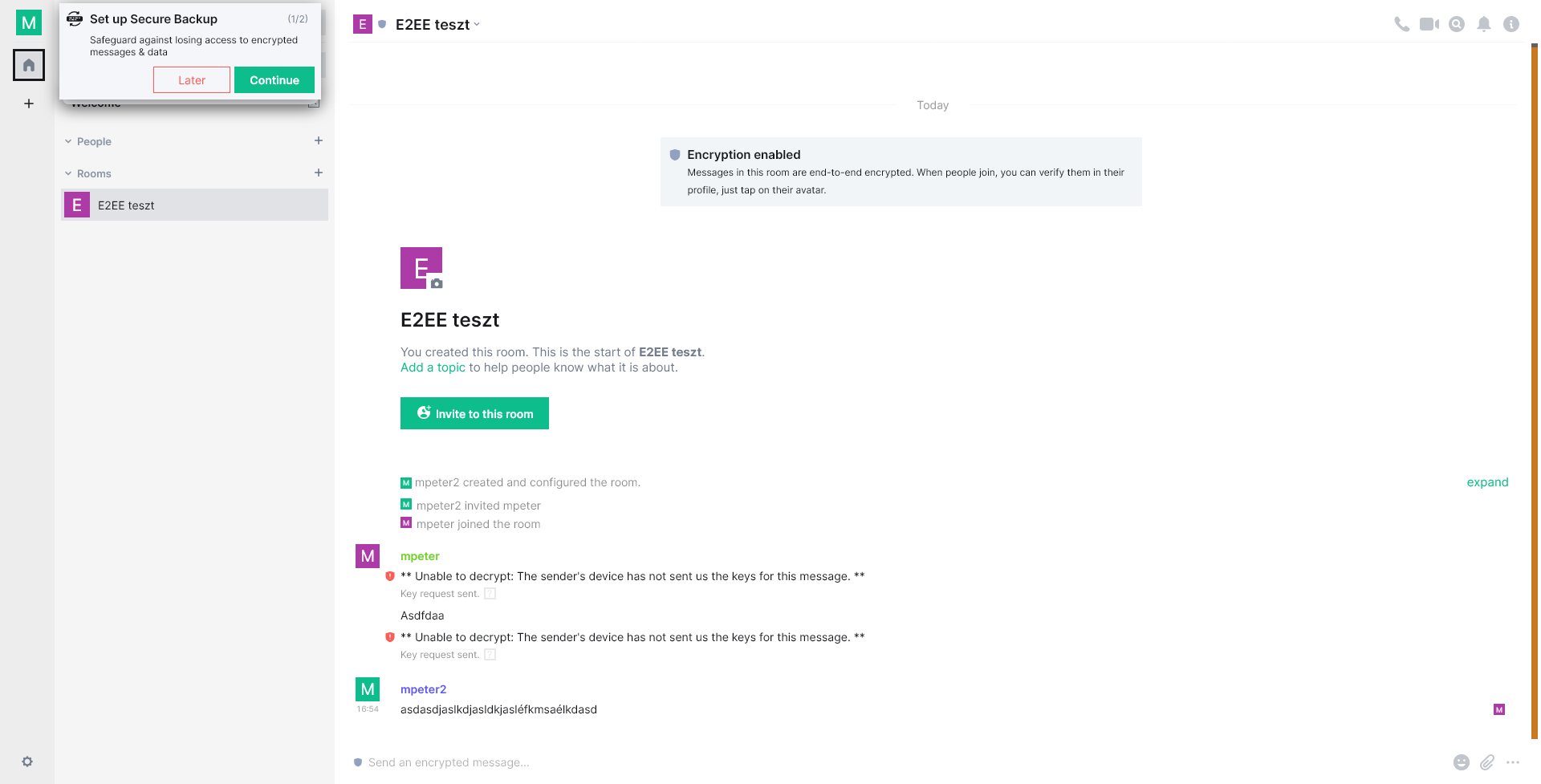Open the E2EE teszt room name dropdown
This screenshot has height=784, width=1541.
pyautogui.click(x=478, y=24)
